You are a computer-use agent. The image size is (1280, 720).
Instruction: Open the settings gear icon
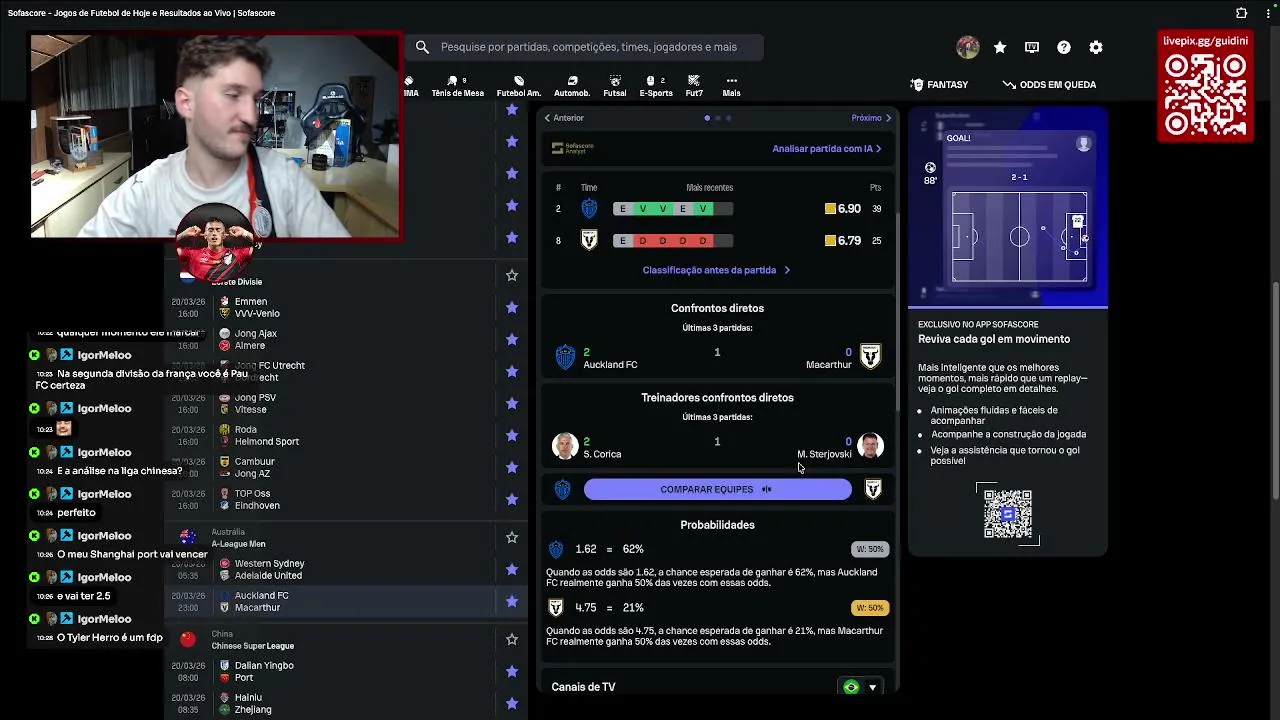pyautogui.click(x=1096, y=47)
